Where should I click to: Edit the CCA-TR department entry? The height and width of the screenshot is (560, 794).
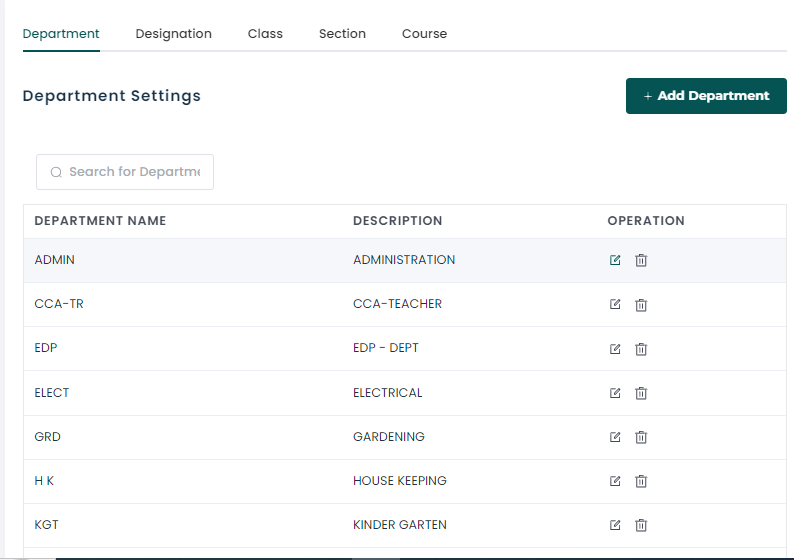[615, 304]
